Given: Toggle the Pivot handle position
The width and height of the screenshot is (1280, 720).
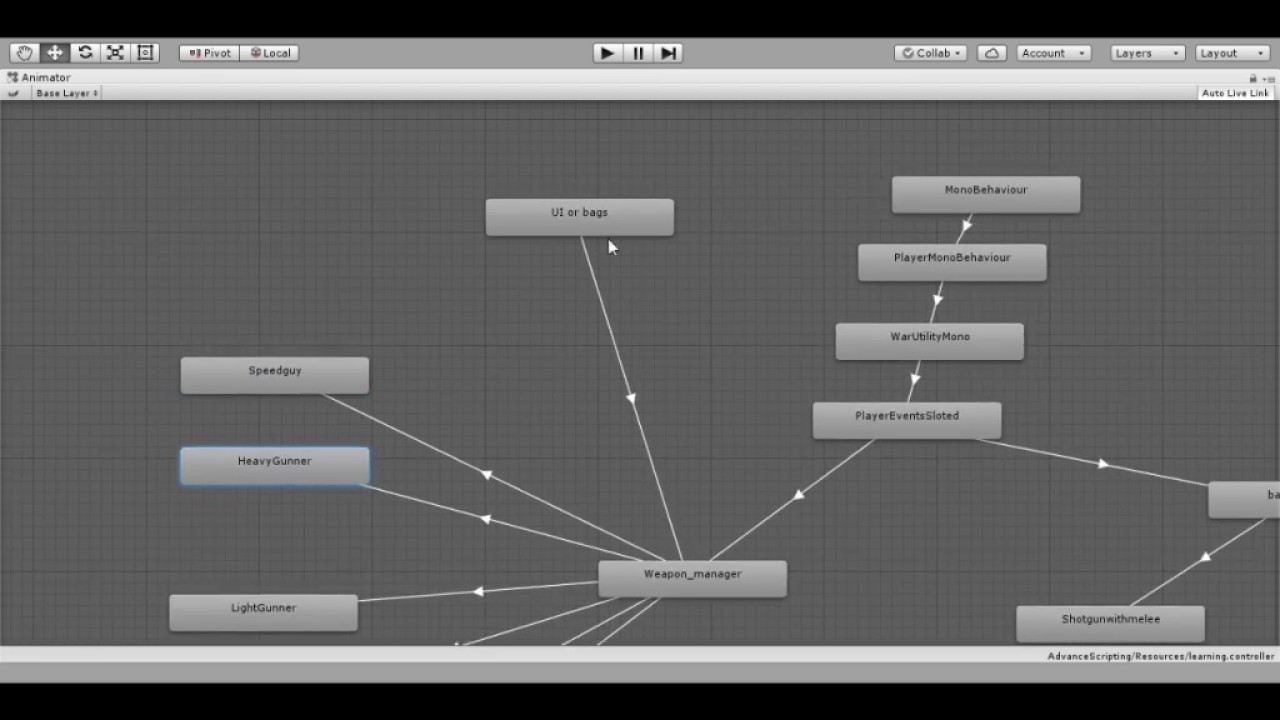Looking at the screenshot, I should [x=210, y=53].
